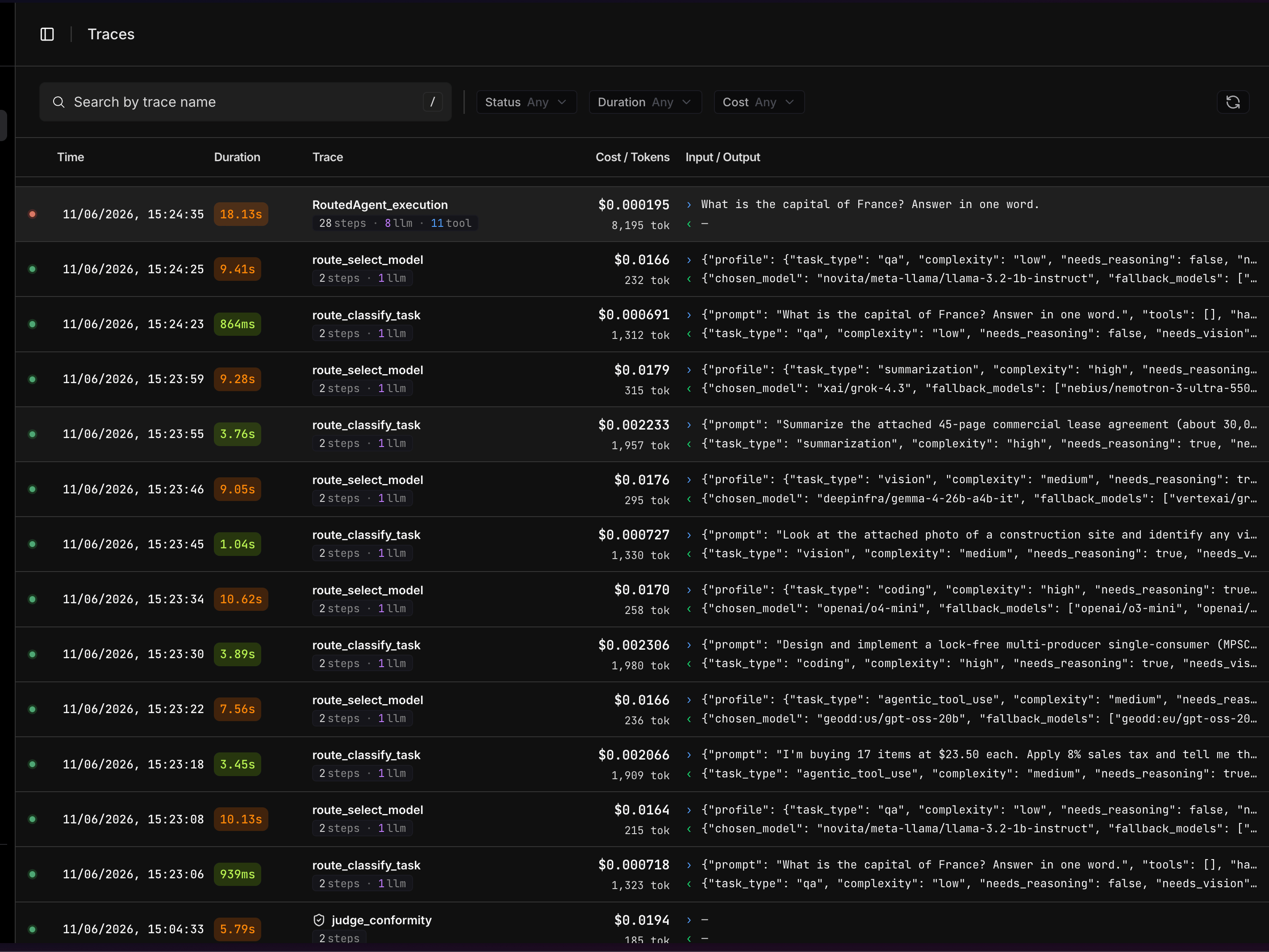Click the green status dot at 15:23:59

33,379
